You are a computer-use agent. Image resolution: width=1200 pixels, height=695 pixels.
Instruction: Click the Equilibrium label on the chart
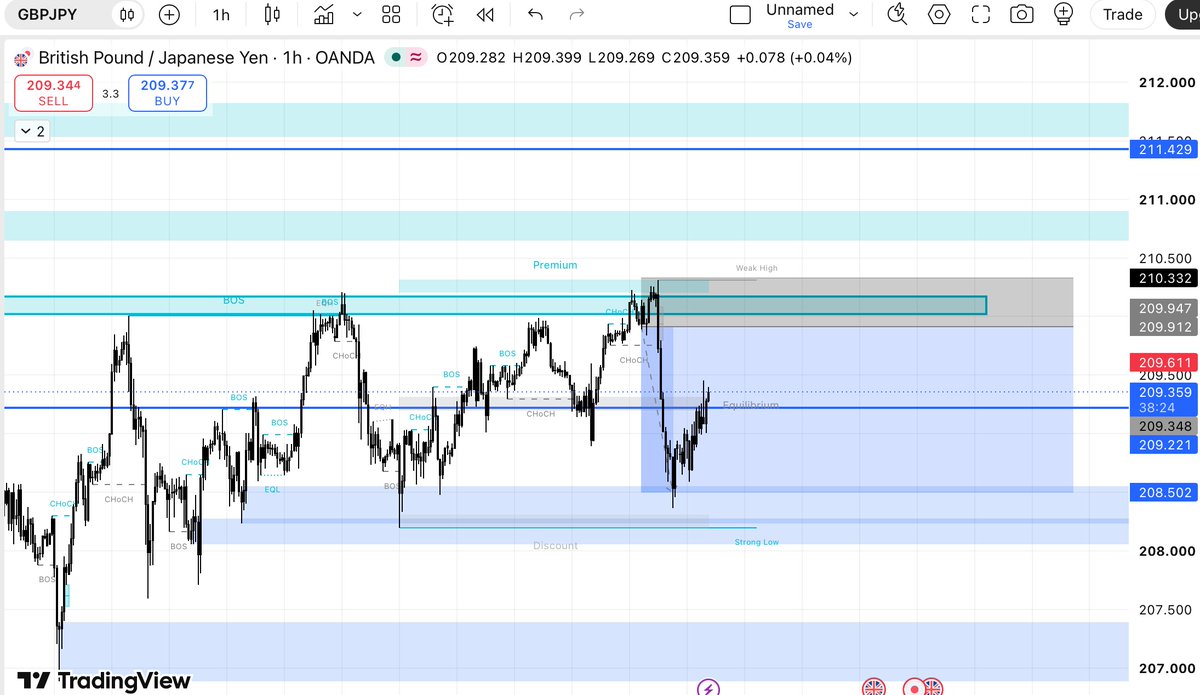750,405
